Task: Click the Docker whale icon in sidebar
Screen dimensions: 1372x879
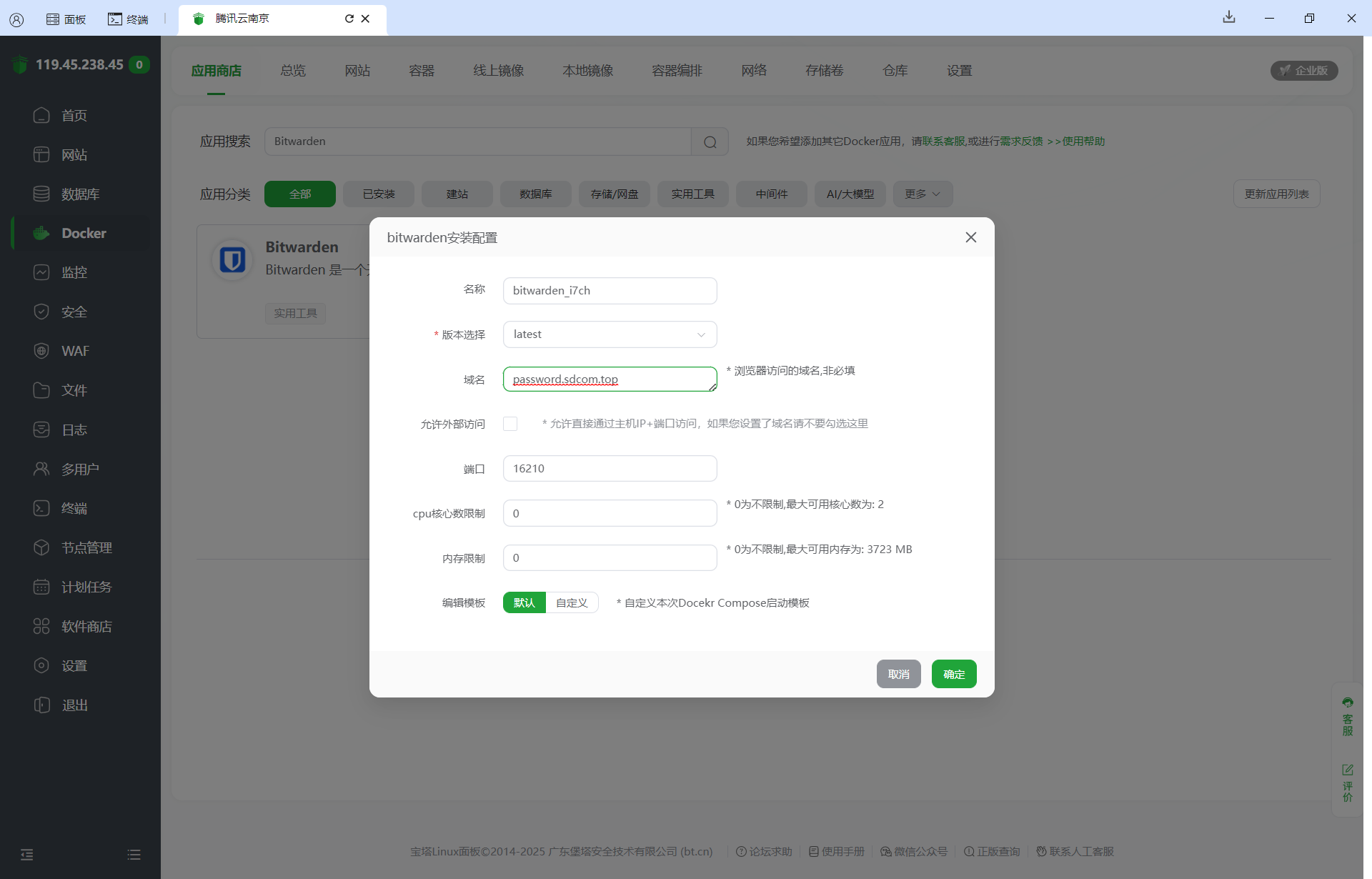Action: tap(41, 233)
